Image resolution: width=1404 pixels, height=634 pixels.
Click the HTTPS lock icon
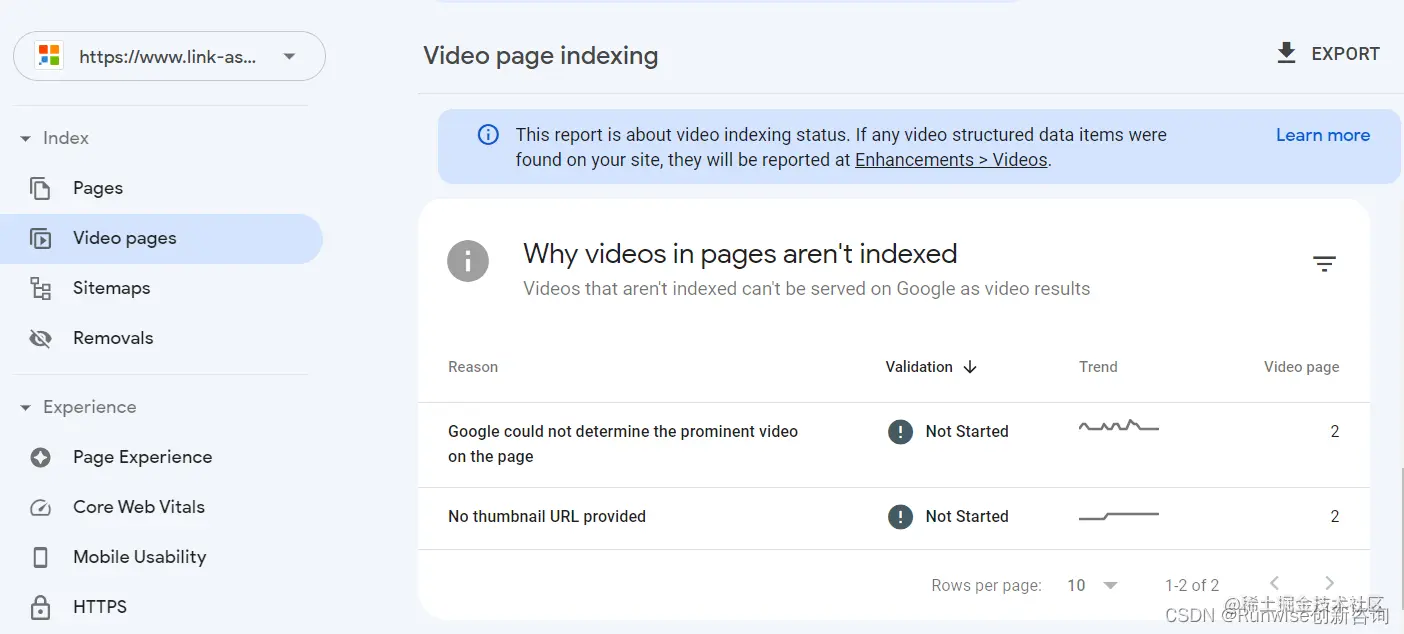40,607
